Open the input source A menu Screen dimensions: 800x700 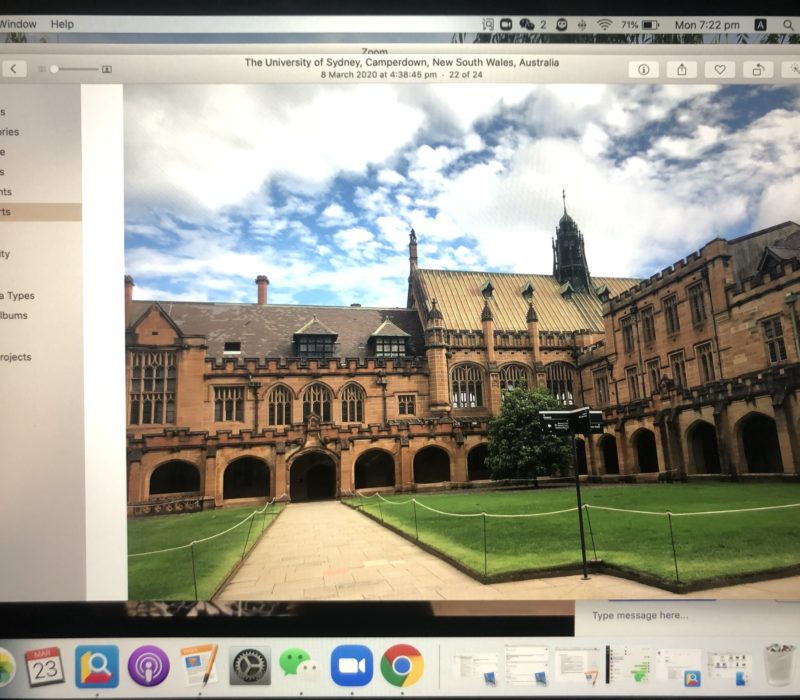pos(760,24)
